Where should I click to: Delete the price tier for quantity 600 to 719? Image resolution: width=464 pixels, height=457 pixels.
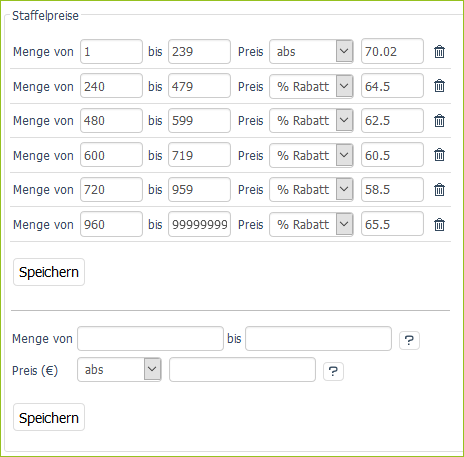click(439, 155)
